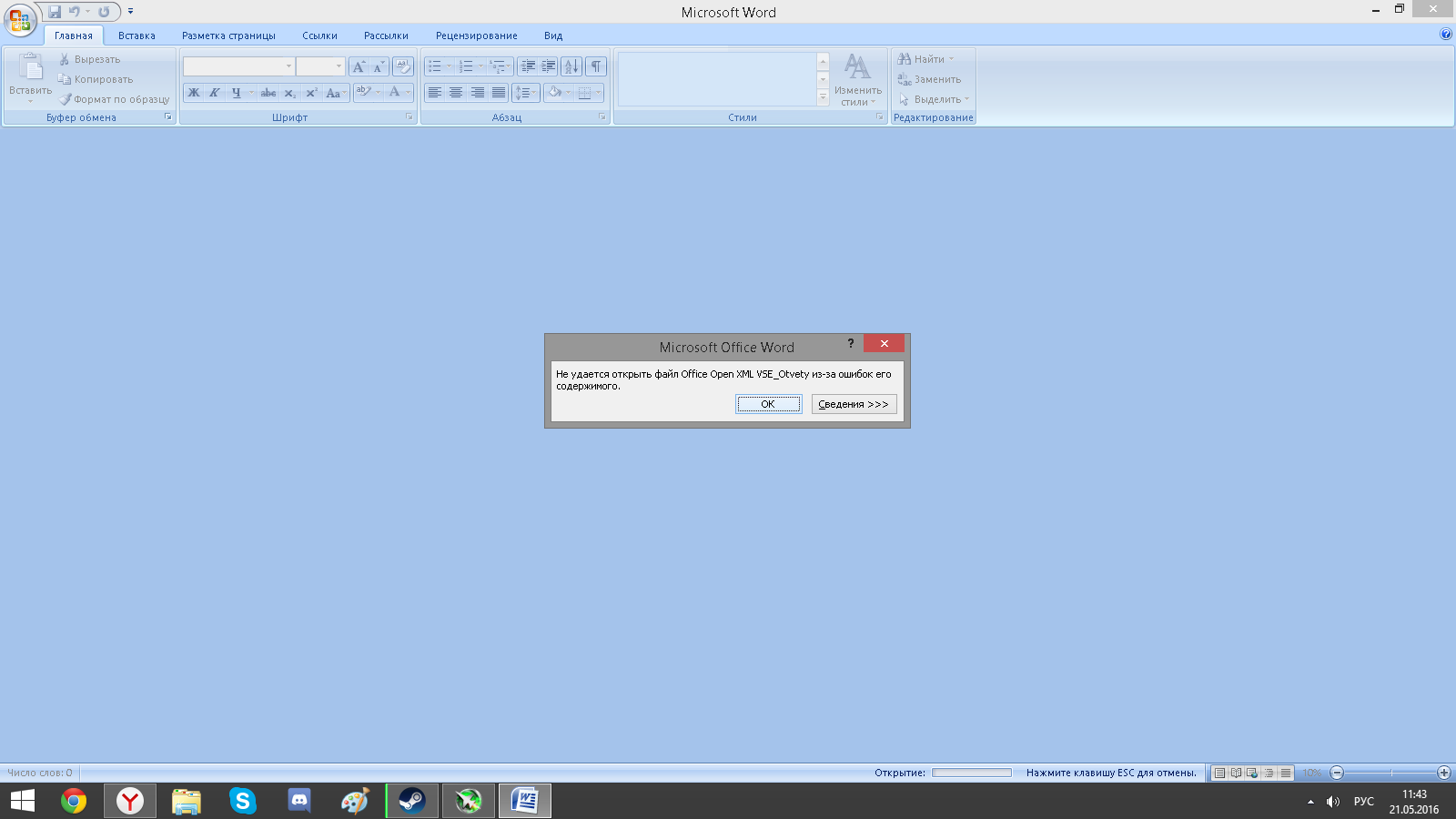Image resolution: width=1456 pixels, height=819 pixels.
Task: Click the text highlight color button
Action: coord(364,92)
